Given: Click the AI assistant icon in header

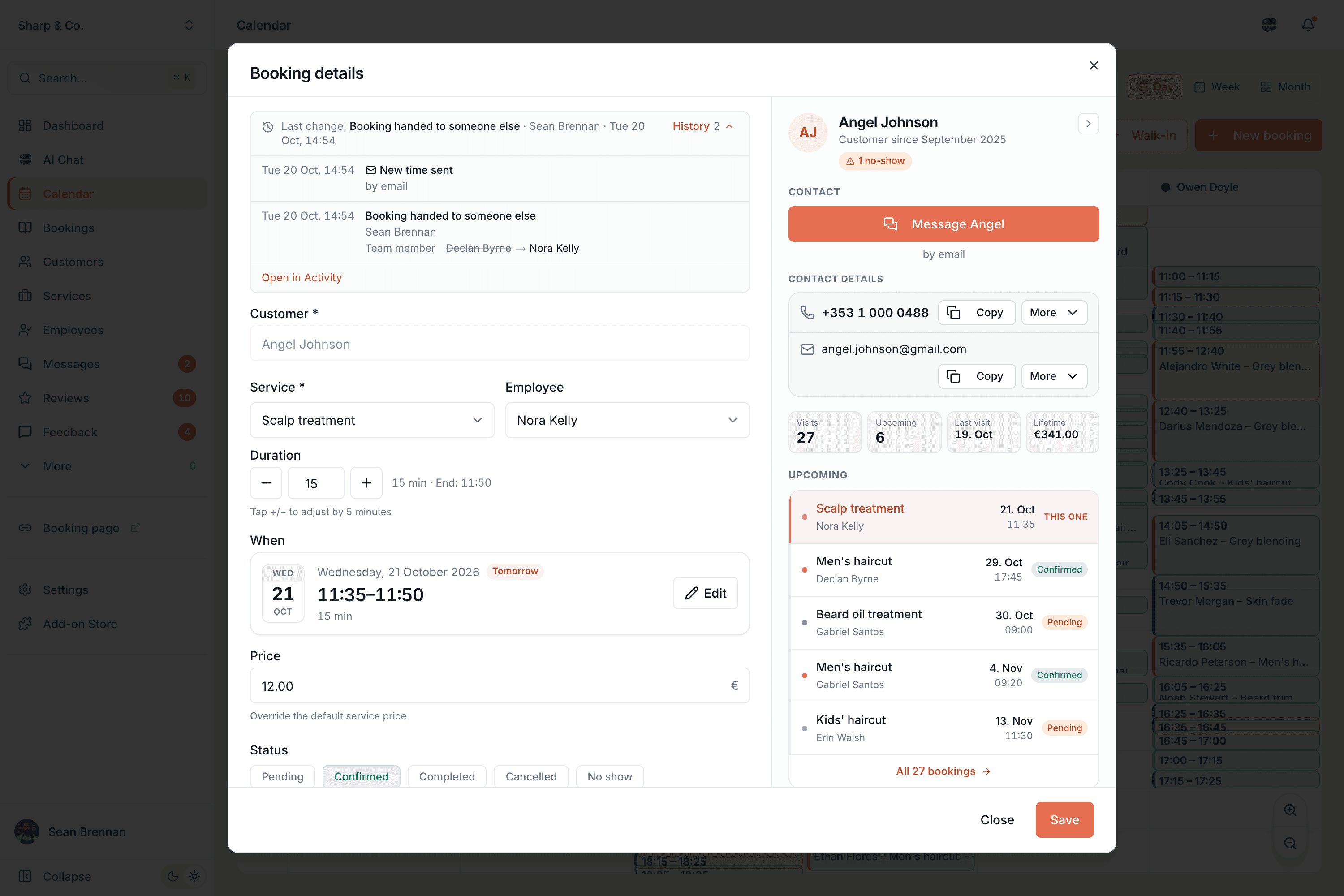Looking at the screenshot, I should point(1269,25).
